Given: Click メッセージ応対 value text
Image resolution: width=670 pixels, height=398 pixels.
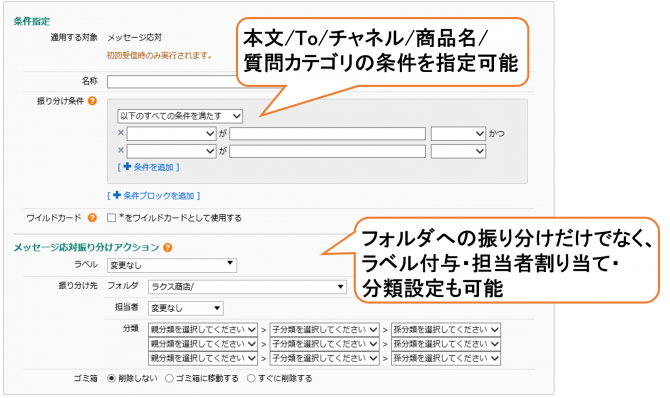Looking at the screenshot, I should coord(134,38).
